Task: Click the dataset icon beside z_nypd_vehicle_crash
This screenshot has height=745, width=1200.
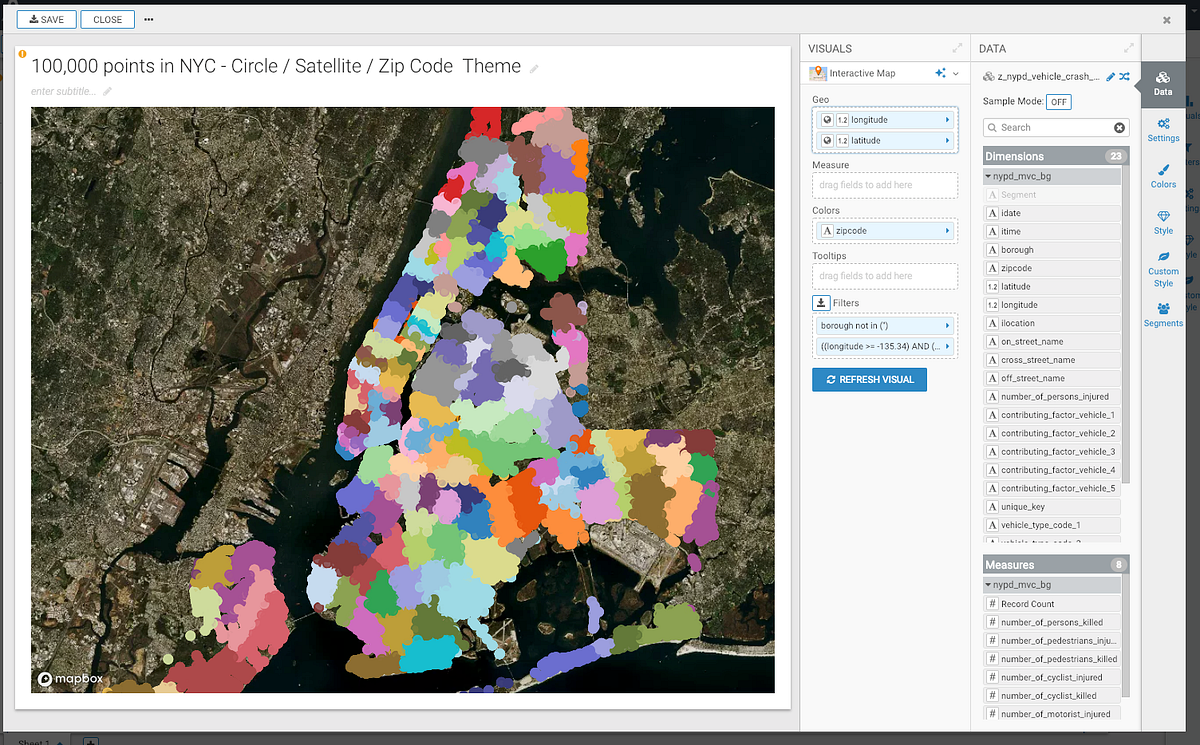Action: [x=989, y=76]
